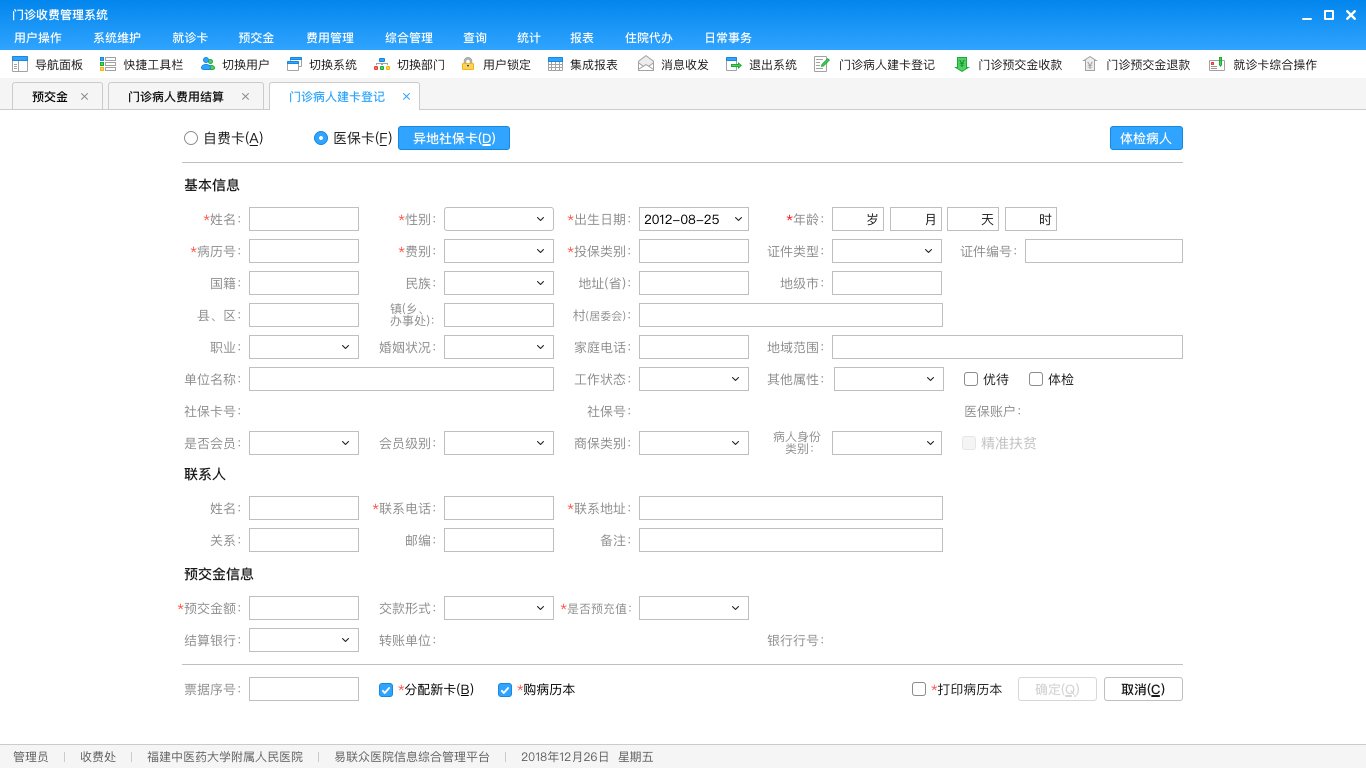Select the 自费卡 radio button
The width and height of the screenshot is (1366, 768).
(191, 138)
